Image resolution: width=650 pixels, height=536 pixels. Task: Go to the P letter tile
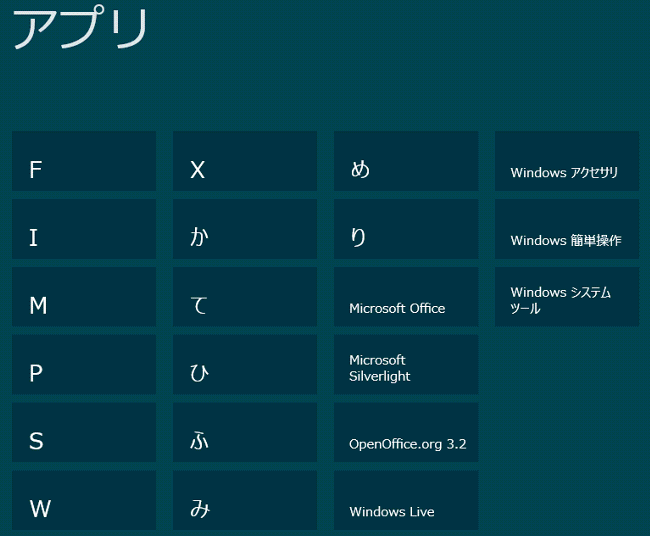[x=84, y=365]
